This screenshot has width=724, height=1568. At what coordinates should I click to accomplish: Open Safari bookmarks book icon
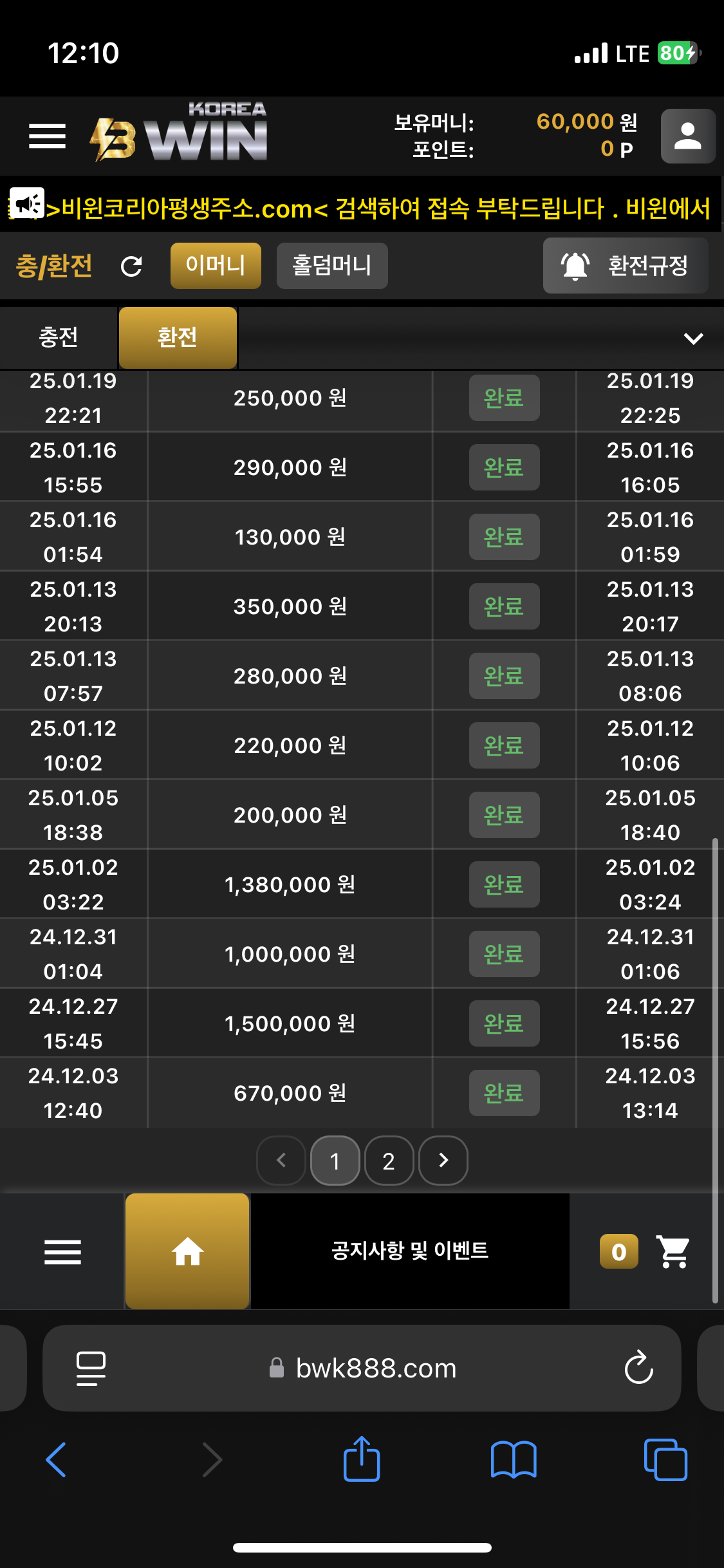[x=513, y=1459]
